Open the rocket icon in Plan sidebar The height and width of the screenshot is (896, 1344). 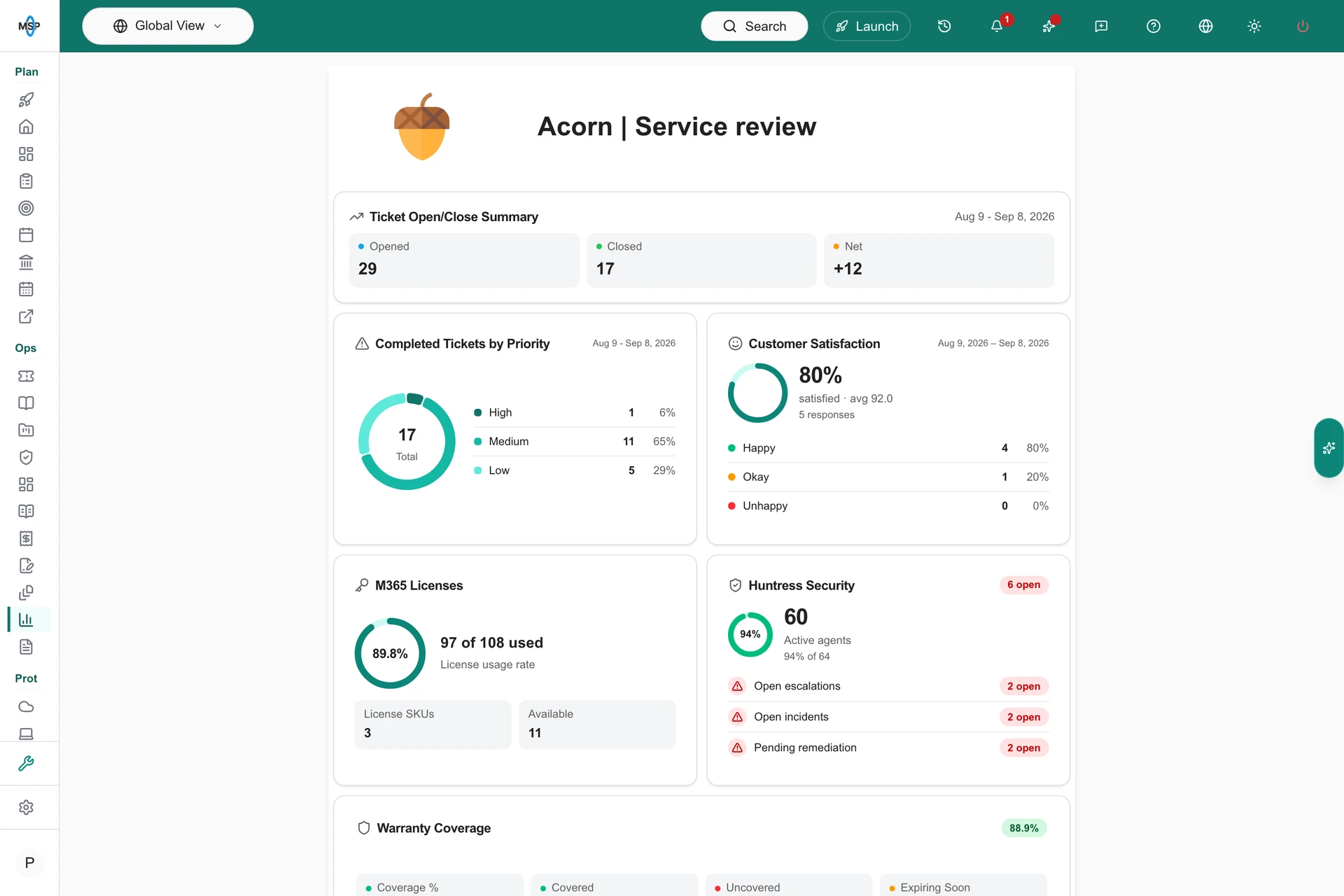(x=26, y=100)
